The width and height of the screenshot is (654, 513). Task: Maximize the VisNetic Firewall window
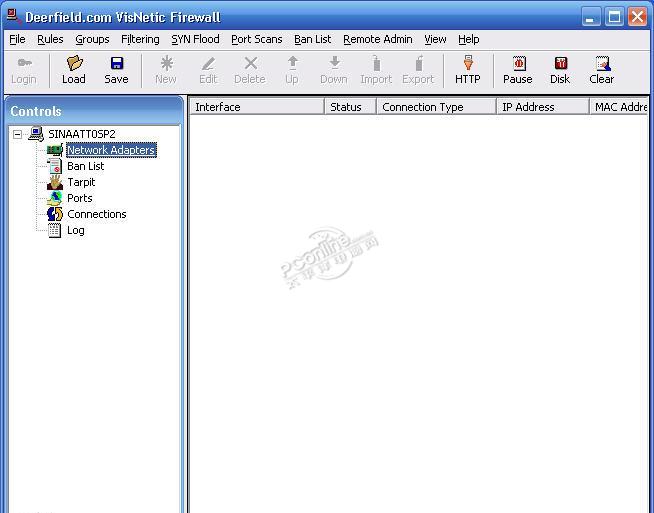pos(614,17)
